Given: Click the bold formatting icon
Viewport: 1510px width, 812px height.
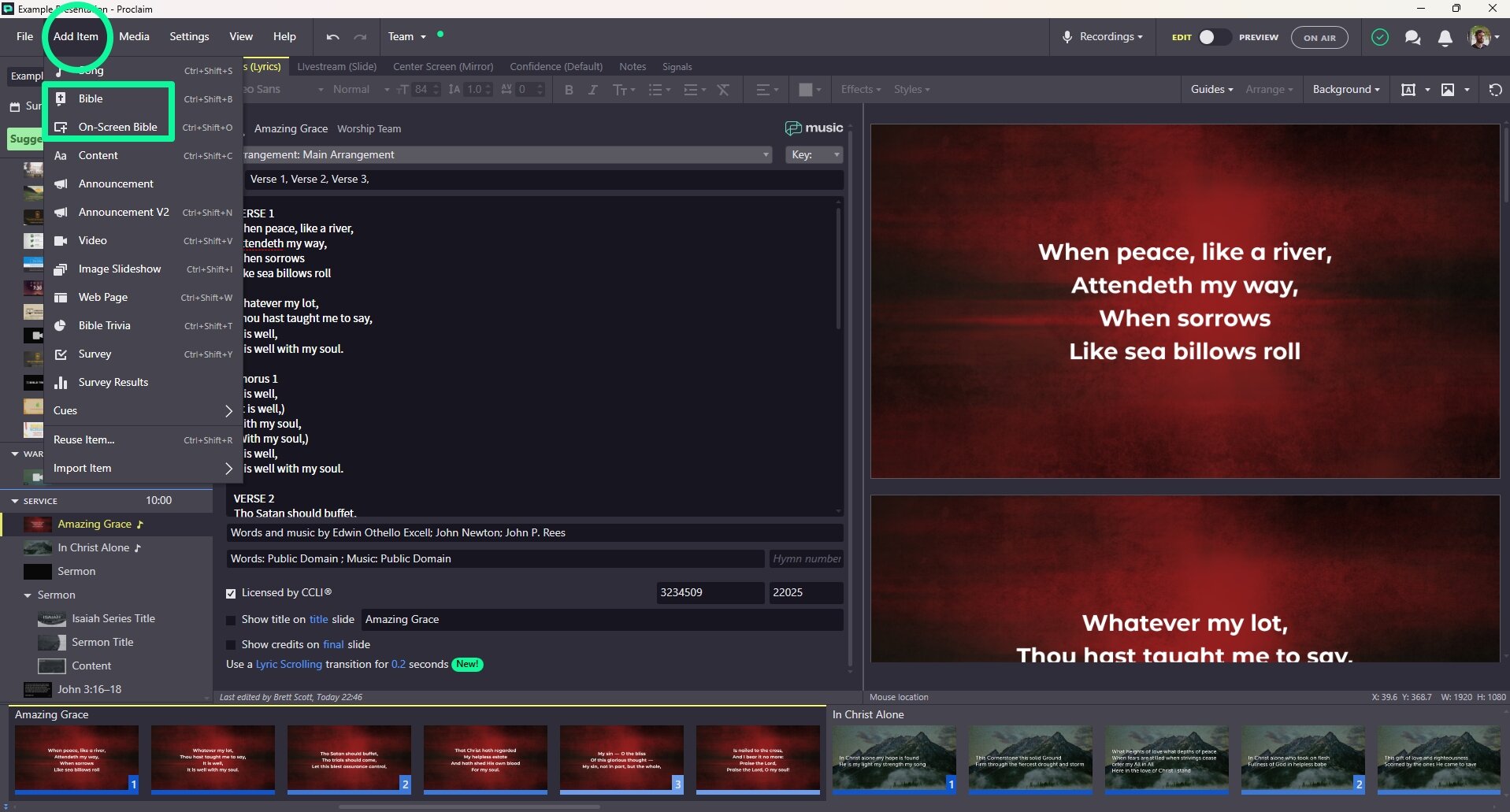Looking at the screenshot, I should coord(569,90).
